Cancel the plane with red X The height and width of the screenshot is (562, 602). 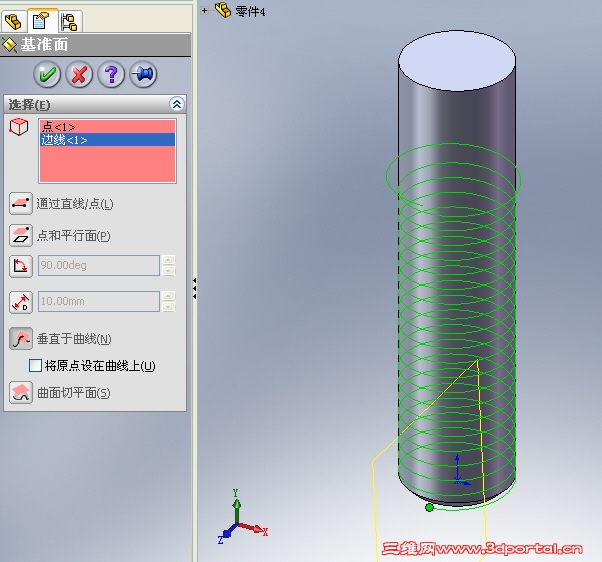[79, 74]
